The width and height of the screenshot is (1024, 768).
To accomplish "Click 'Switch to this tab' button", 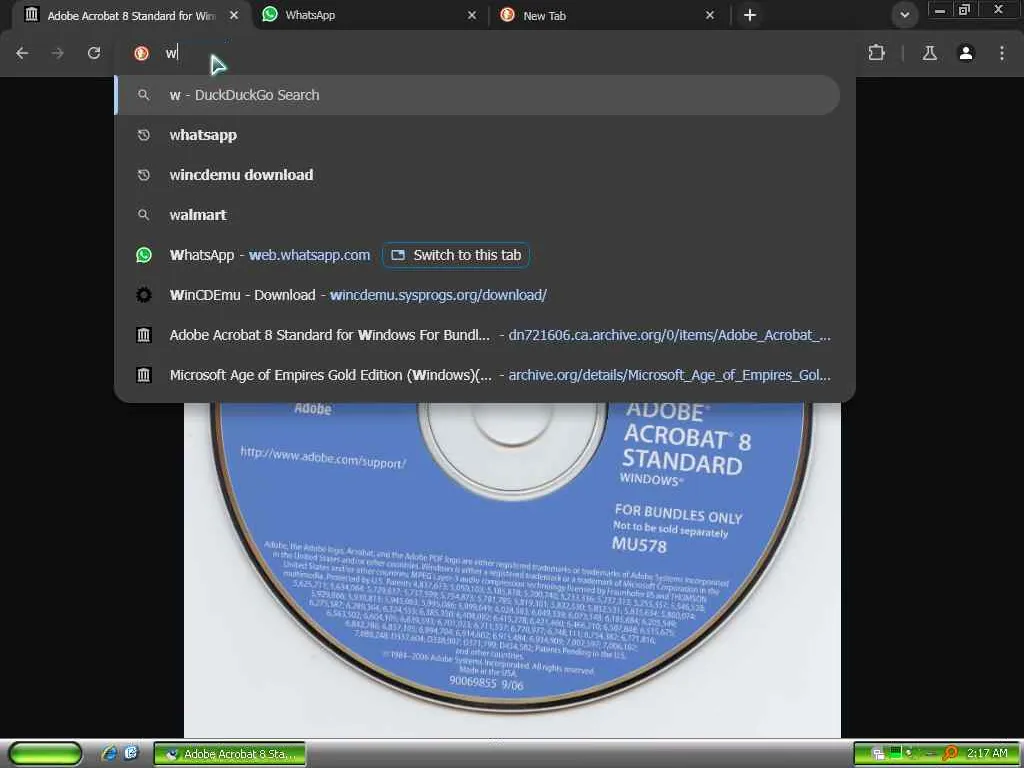I will click(456, 255).
